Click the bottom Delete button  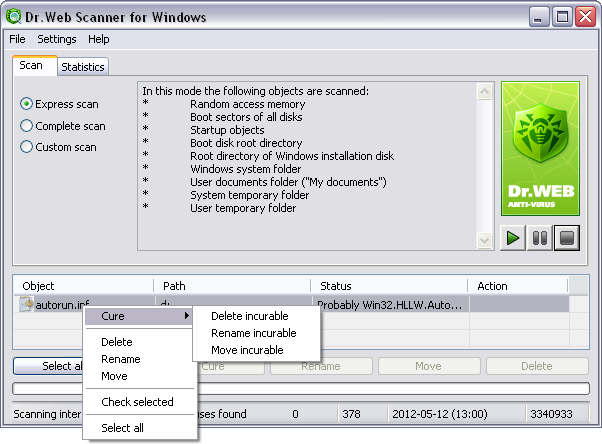[537, 366]
